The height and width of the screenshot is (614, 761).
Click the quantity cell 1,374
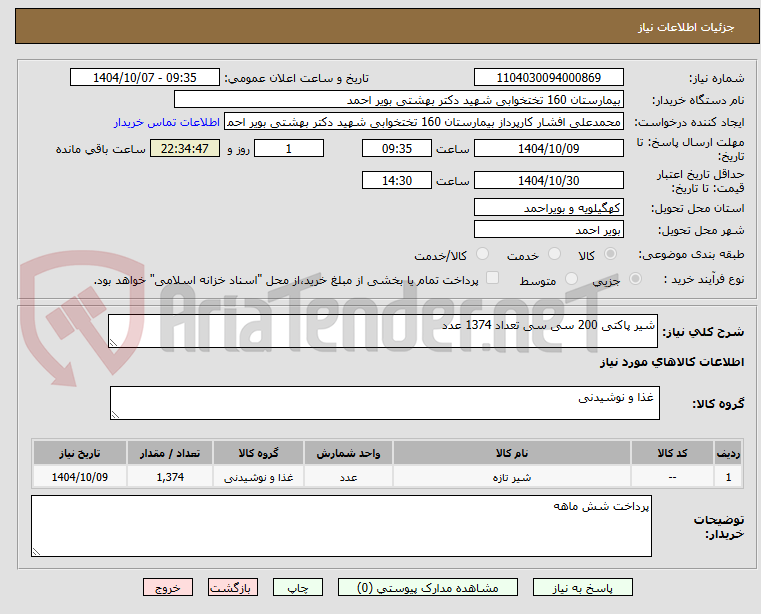point(170,477)
